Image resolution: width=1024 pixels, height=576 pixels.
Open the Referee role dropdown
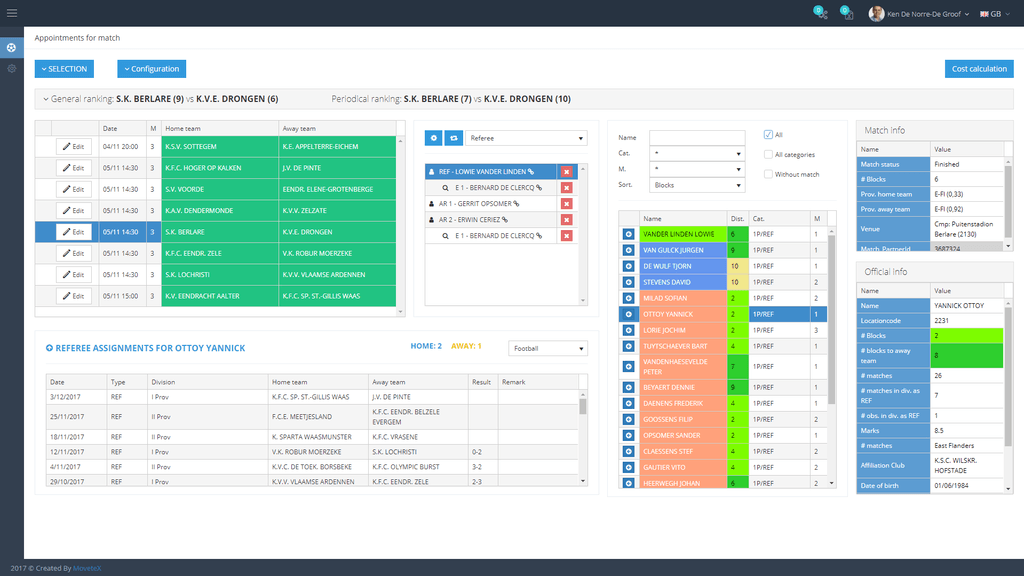pyautogui.click(x=539, y=138)
